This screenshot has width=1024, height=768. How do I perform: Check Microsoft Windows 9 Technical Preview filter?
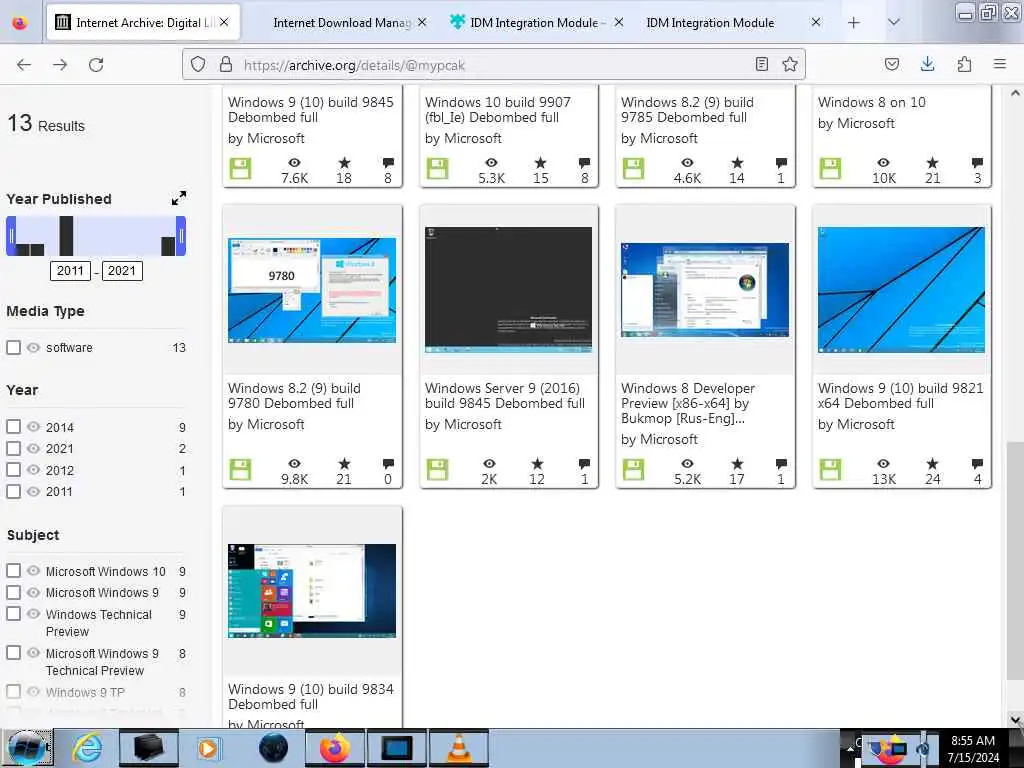point(14,653)
